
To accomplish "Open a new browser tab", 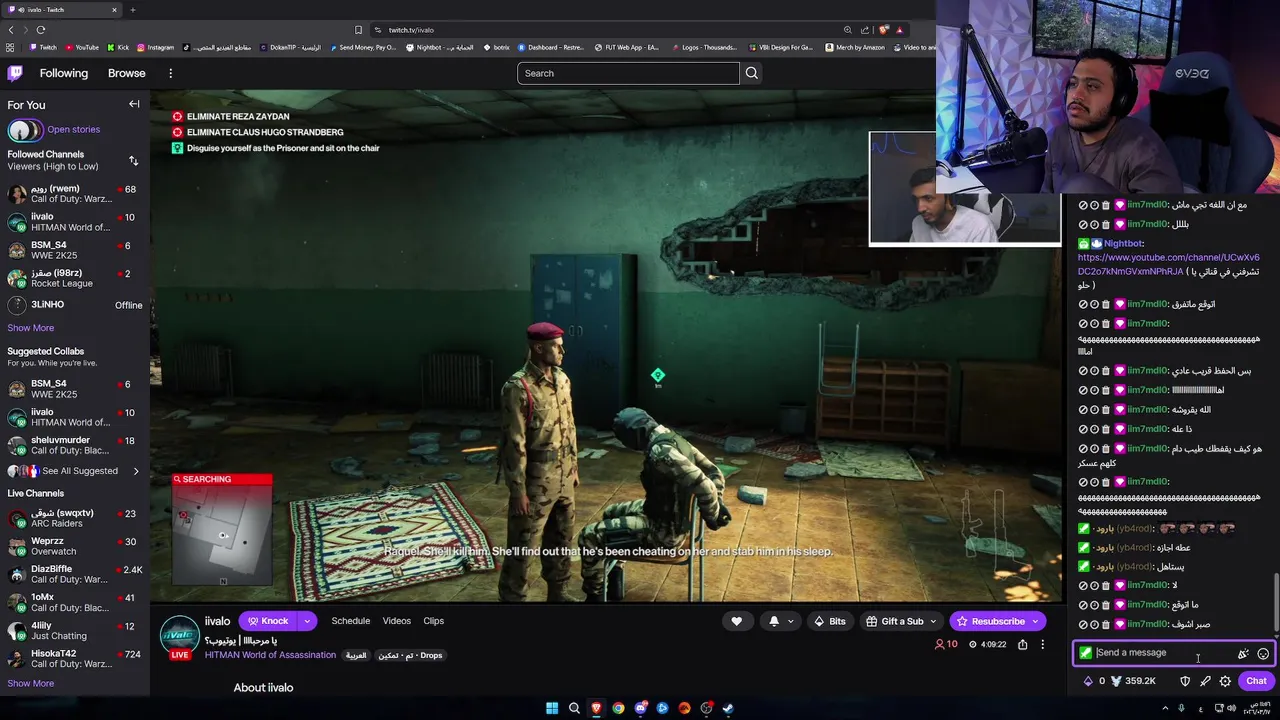I will 133,10.
